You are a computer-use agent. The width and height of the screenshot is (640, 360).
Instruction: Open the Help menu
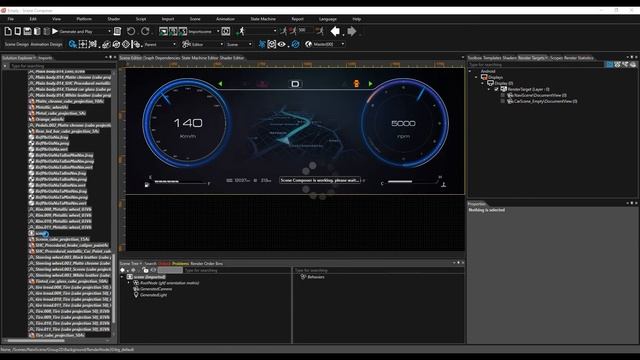point(356,19)
